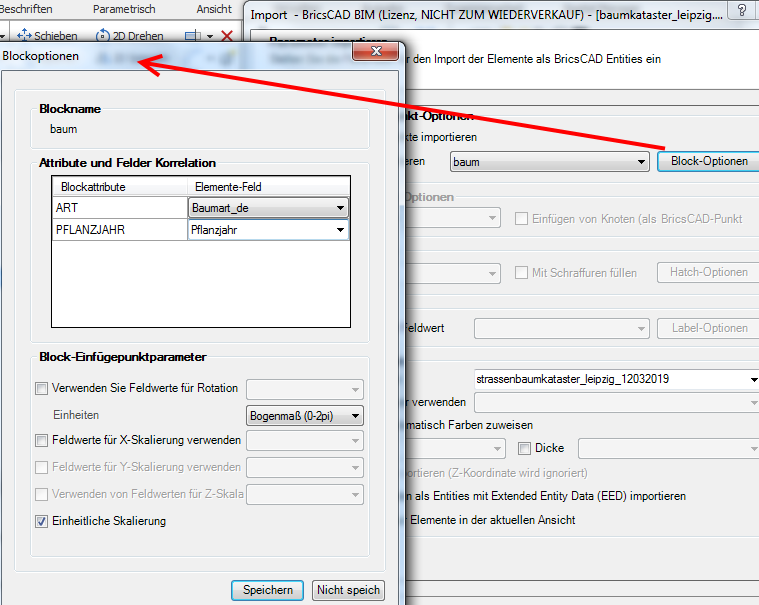
Task: Click the Speichern button
Action: pyautogui.click(x=268, y=590)
